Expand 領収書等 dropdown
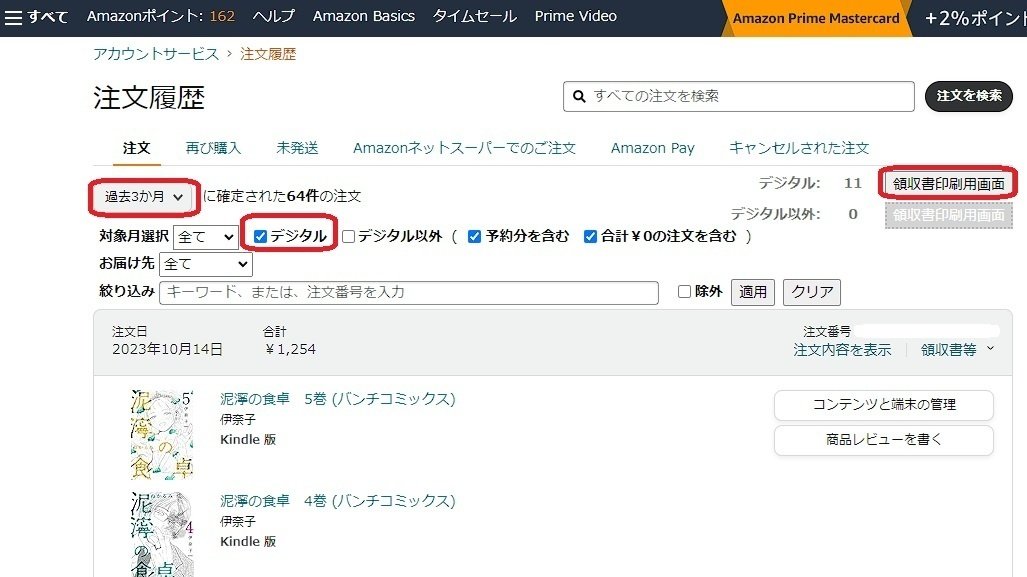 tap(958, 350)
